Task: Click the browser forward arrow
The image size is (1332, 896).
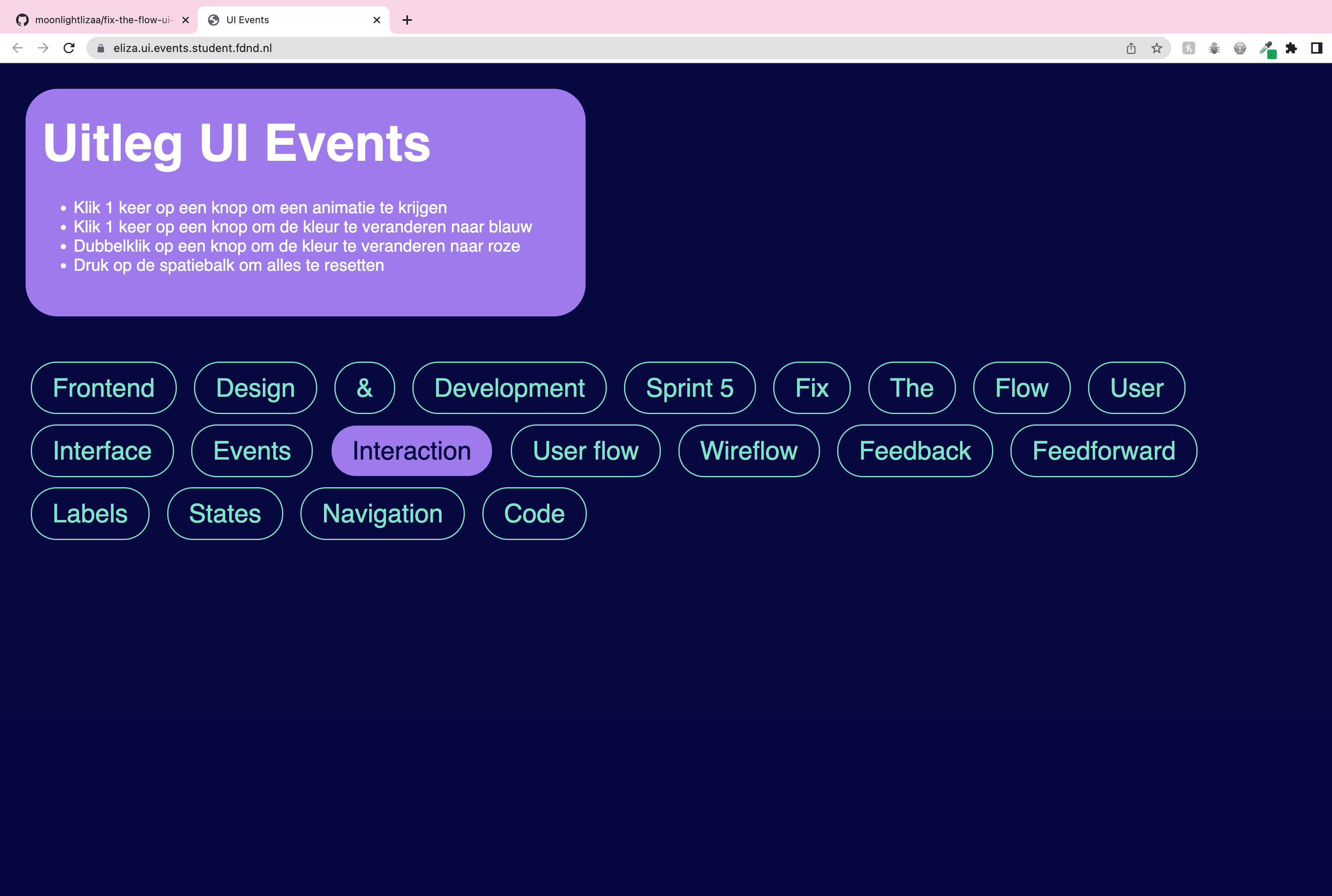Action: pyautogui.click(x=44, y=48)
